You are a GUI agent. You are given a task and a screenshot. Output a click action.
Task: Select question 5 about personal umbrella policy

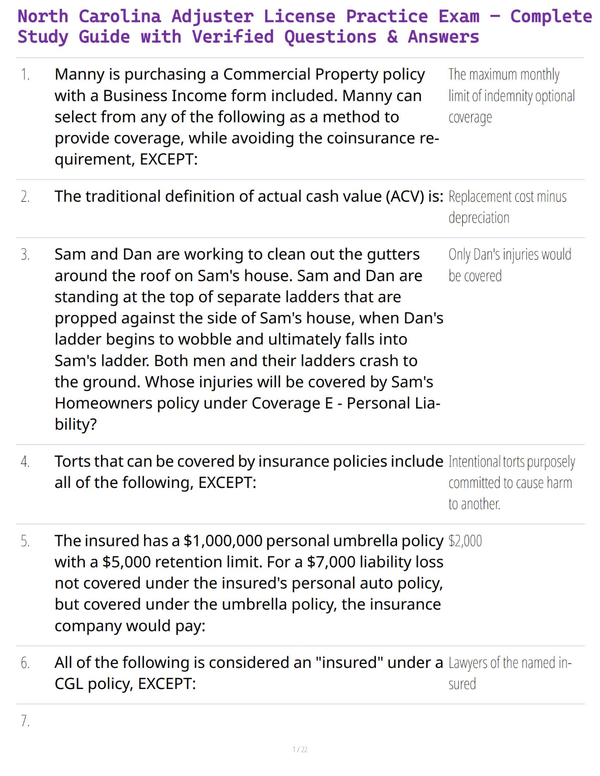(x=249, y=583)
